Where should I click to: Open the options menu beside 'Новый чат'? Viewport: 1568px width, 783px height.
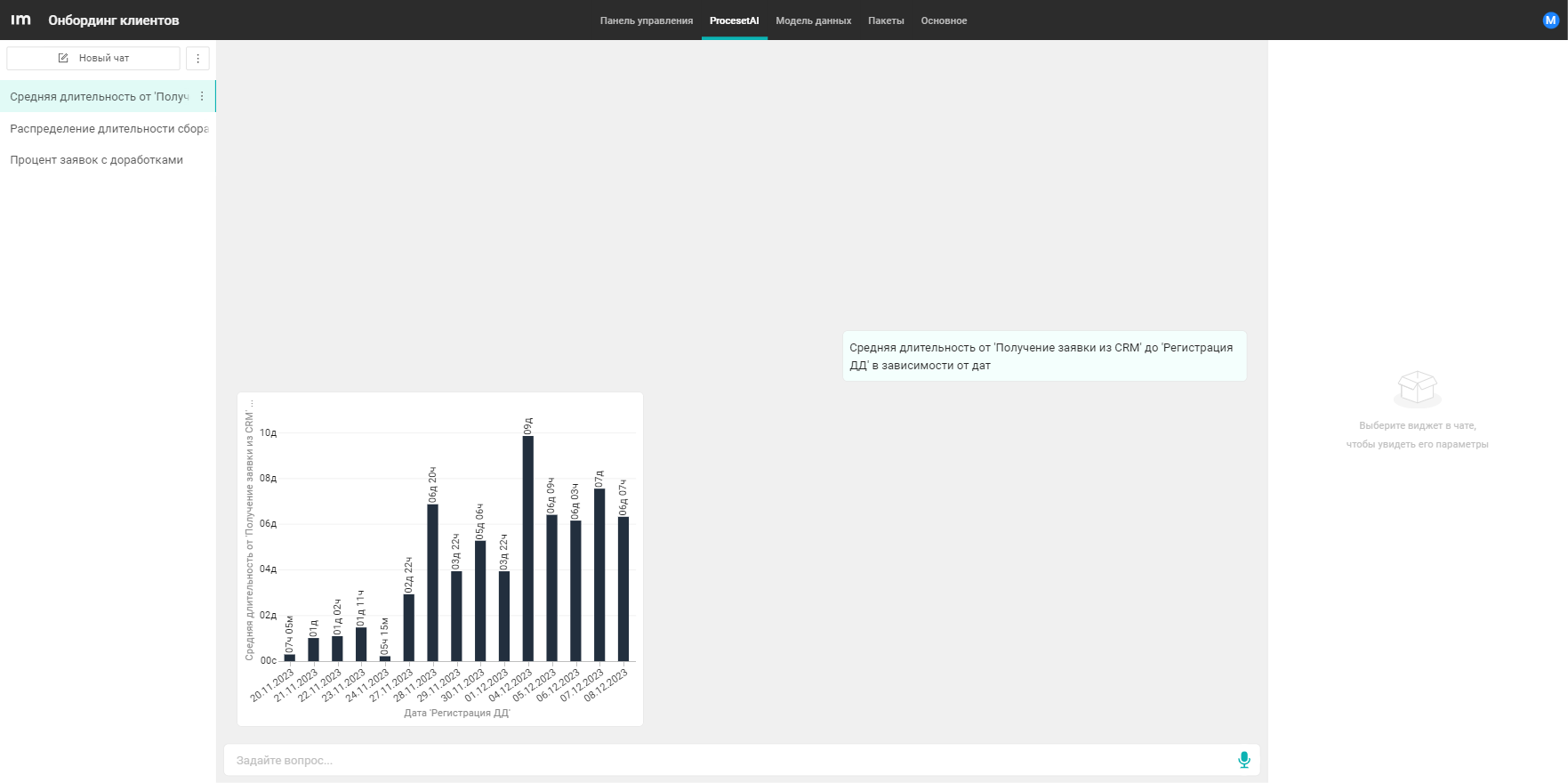click(197, 58)
